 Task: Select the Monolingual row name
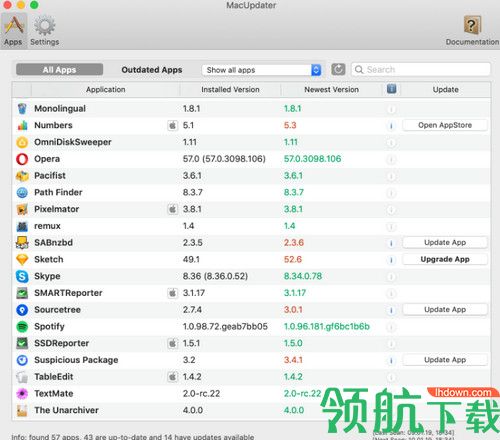click(60, 109)
